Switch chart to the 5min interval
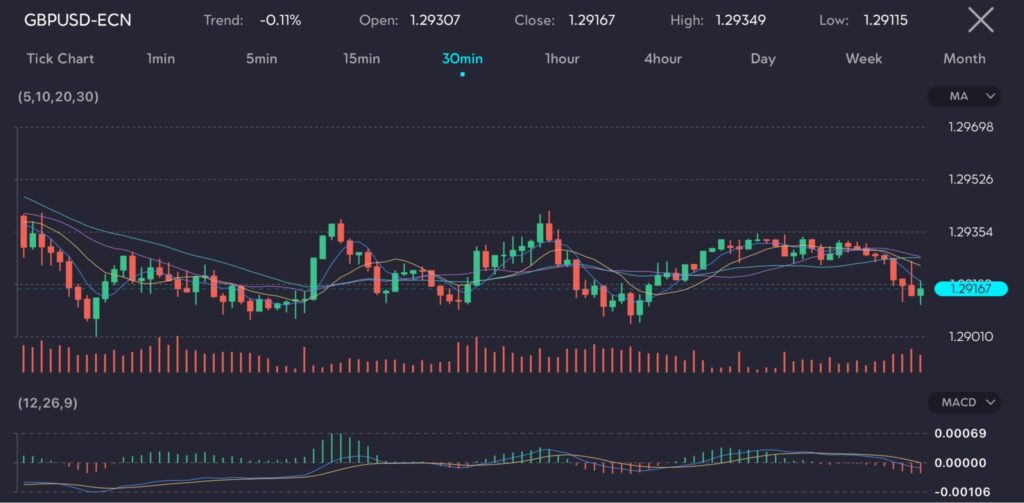The image size is (1024, 503). tap(261, 58)
